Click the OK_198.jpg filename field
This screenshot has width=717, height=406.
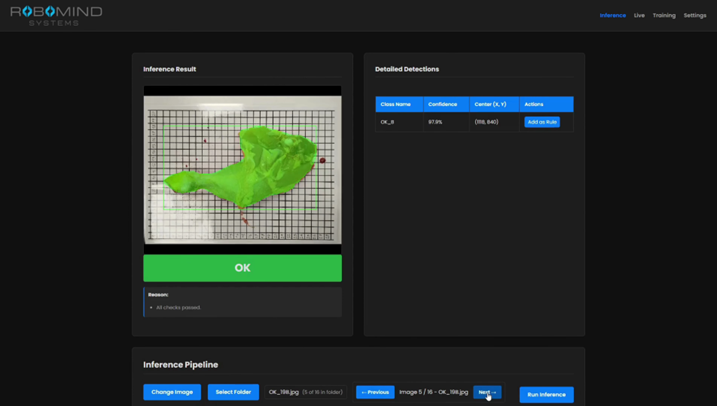tap(305, 392)
